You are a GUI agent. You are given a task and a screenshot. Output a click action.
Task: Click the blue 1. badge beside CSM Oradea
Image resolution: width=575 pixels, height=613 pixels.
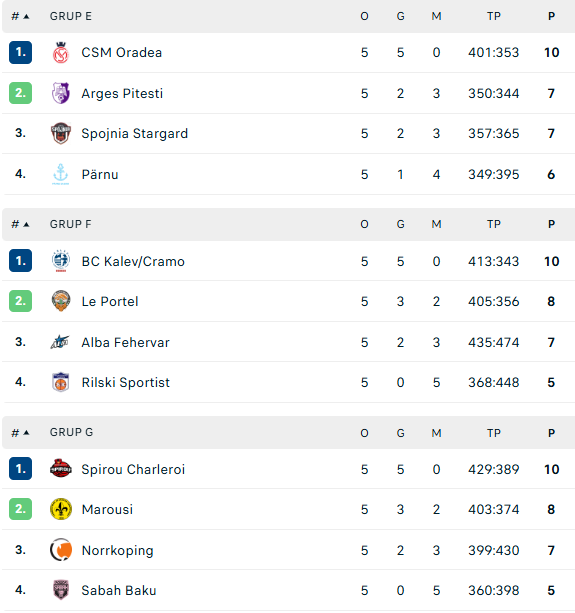pos(20,52)
